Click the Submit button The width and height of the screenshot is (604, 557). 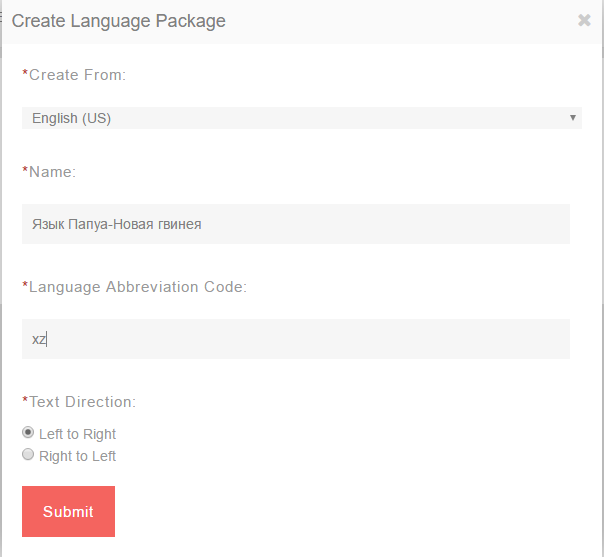click(68, 511)
